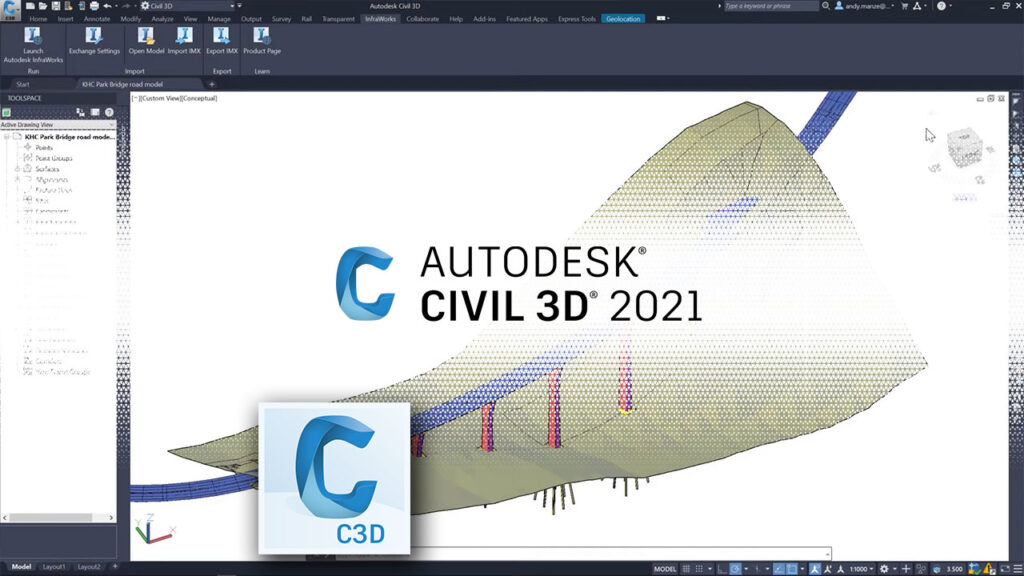
Task: Switch to the Survey ribbon tab
Action: [x=281, y=19]
